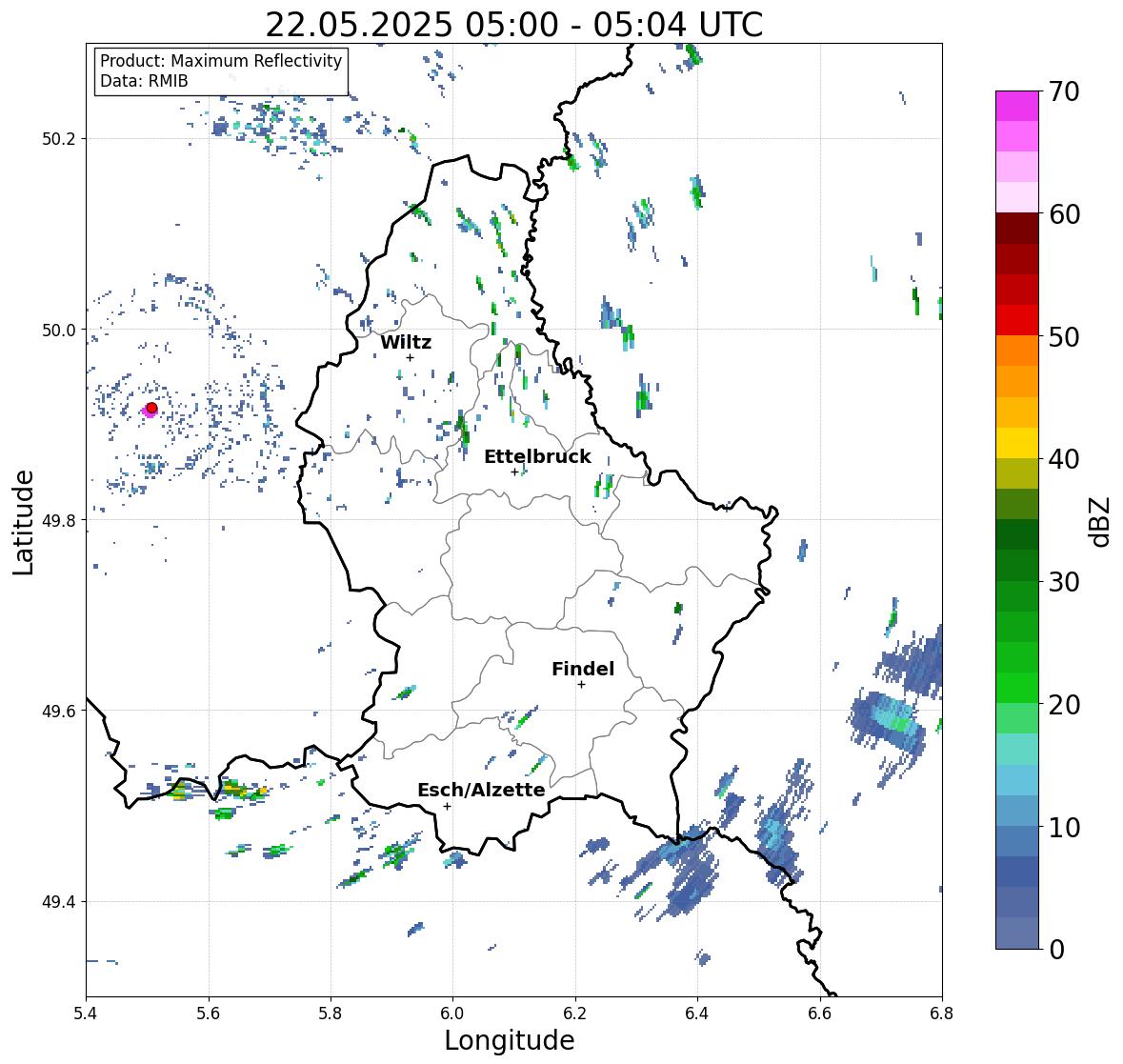Image resolution: width=1123 pixels, height=1064 pixels.
Task: Click the plus marker under Ettelbruck
Action: 514,472
